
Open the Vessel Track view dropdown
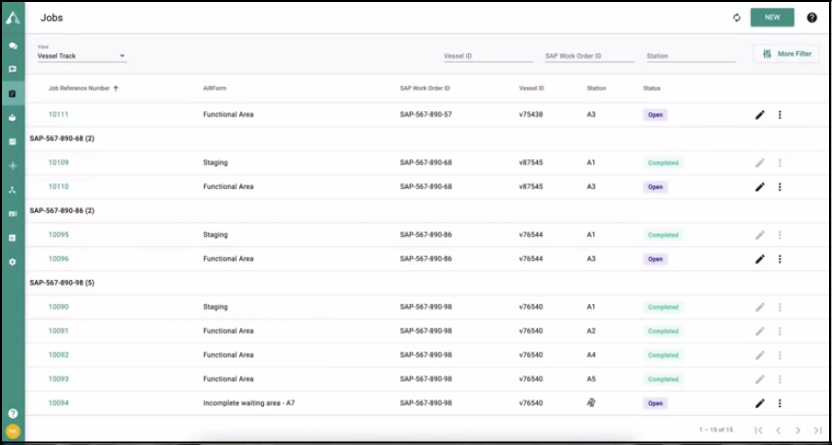82,56
